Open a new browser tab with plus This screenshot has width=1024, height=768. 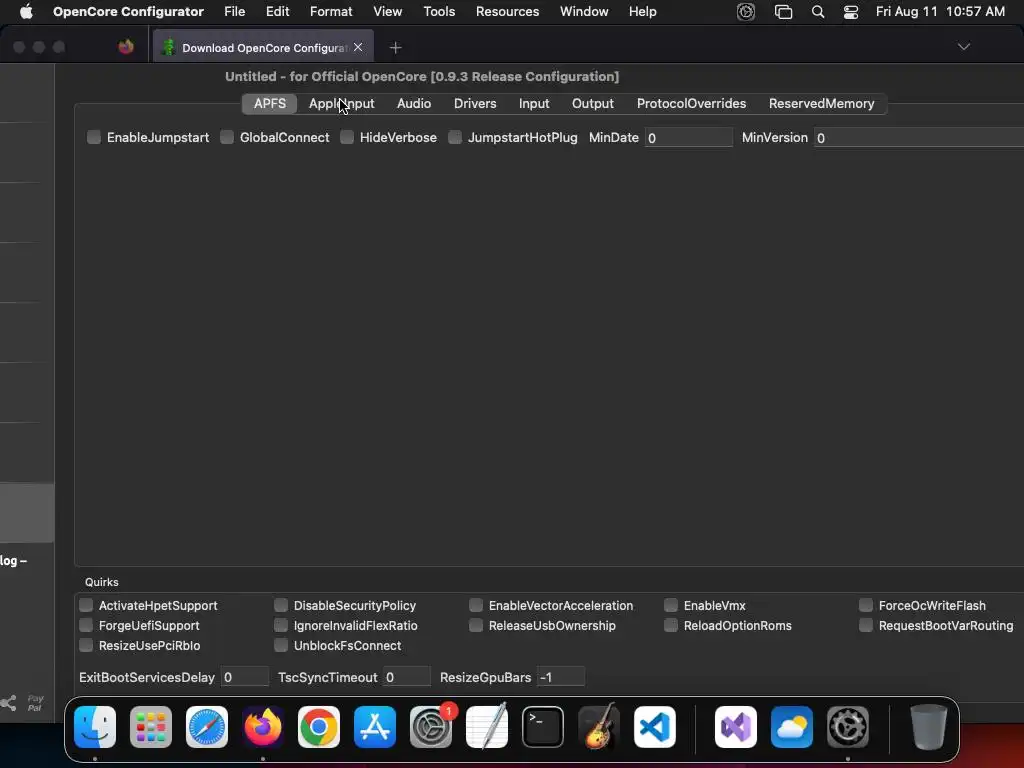(395, 48)
